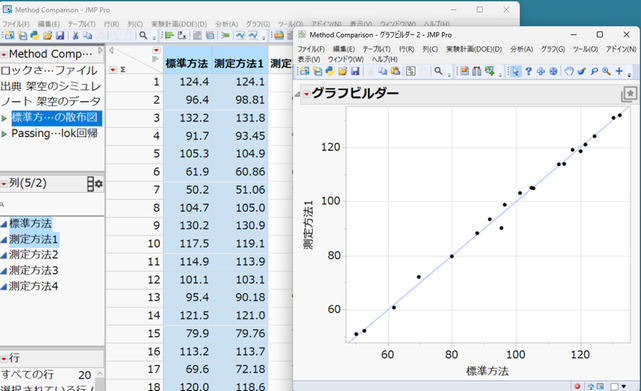Run the 標準方…の散布図 script with green triangle
Screen dimensions: 641x391
pyautogui.click(x=4, y=118)
